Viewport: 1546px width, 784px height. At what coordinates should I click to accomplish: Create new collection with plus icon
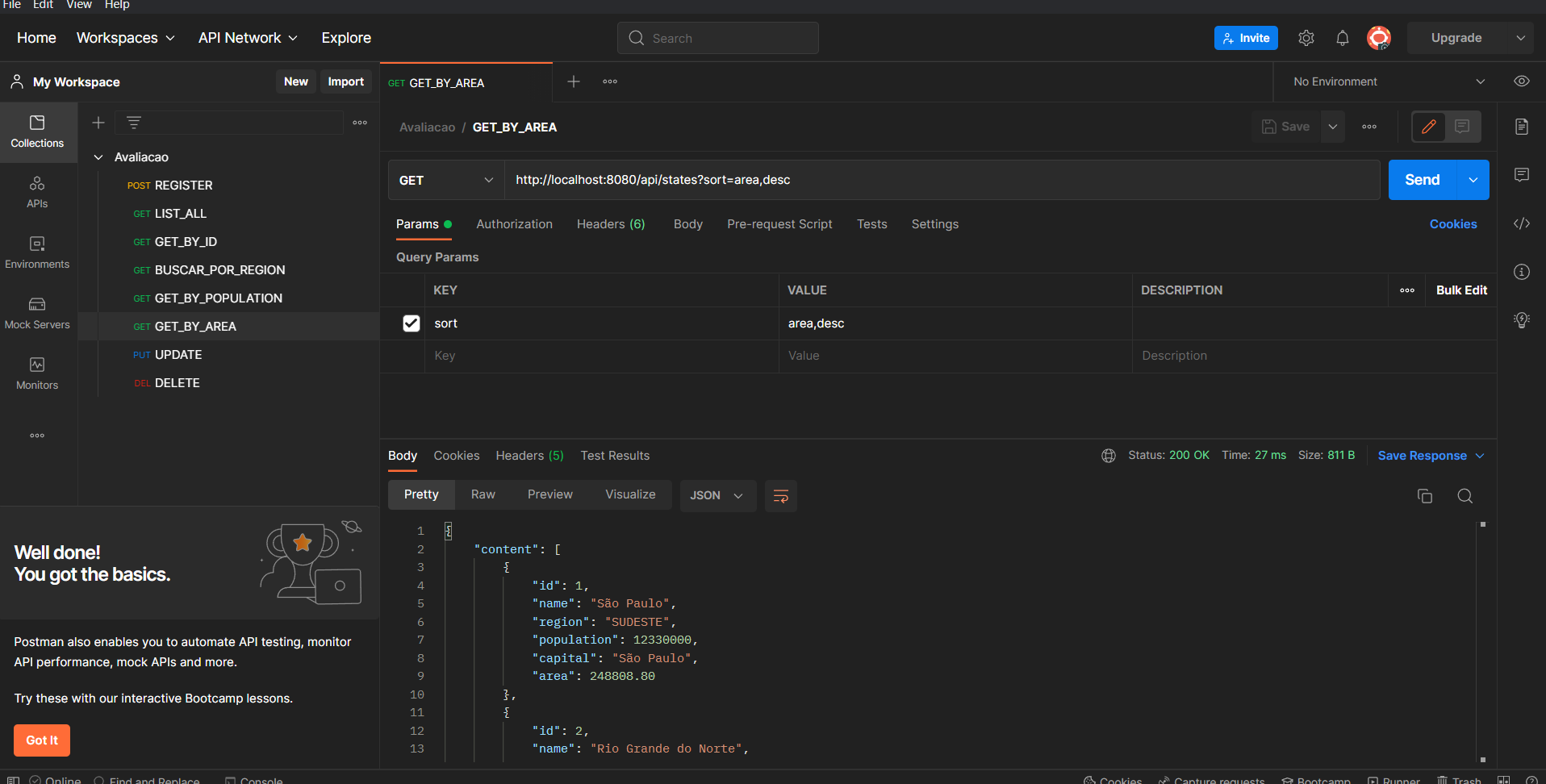point(98,123)
